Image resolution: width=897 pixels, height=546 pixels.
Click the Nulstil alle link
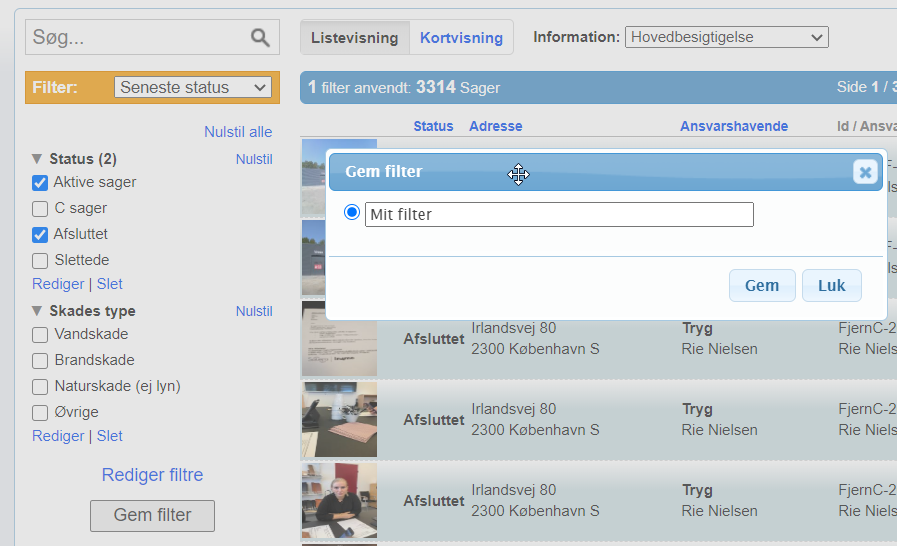238,132
